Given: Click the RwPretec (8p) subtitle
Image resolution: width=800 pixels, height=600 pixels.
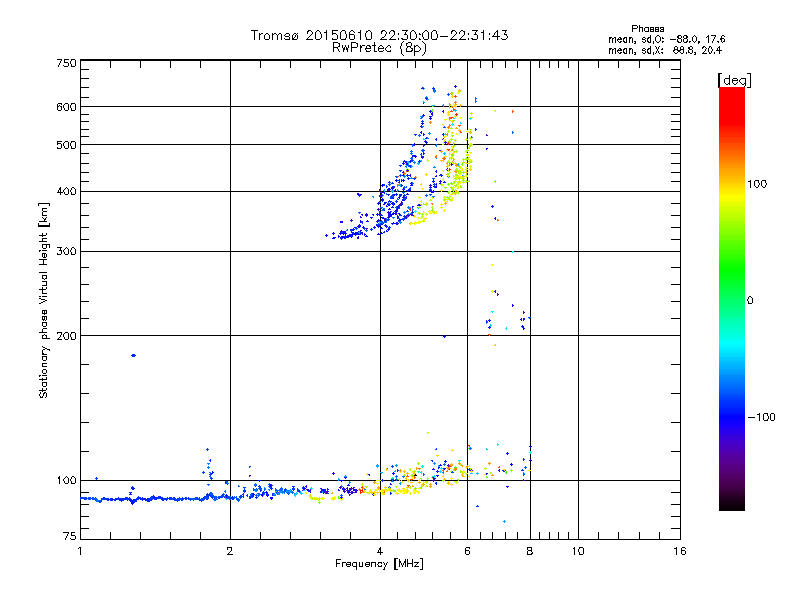Looking at the screenshot, I should click(x=380, y=47).
